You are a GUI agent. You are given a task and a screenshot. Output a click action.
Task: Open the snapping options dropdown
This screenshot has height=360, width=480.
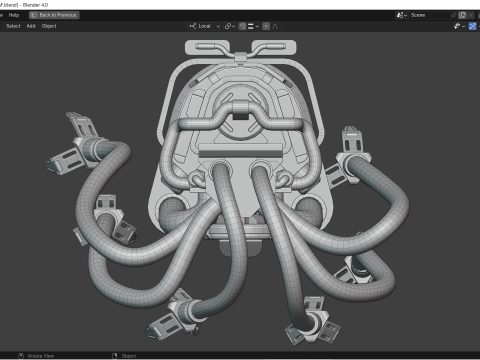click(253, 26)
